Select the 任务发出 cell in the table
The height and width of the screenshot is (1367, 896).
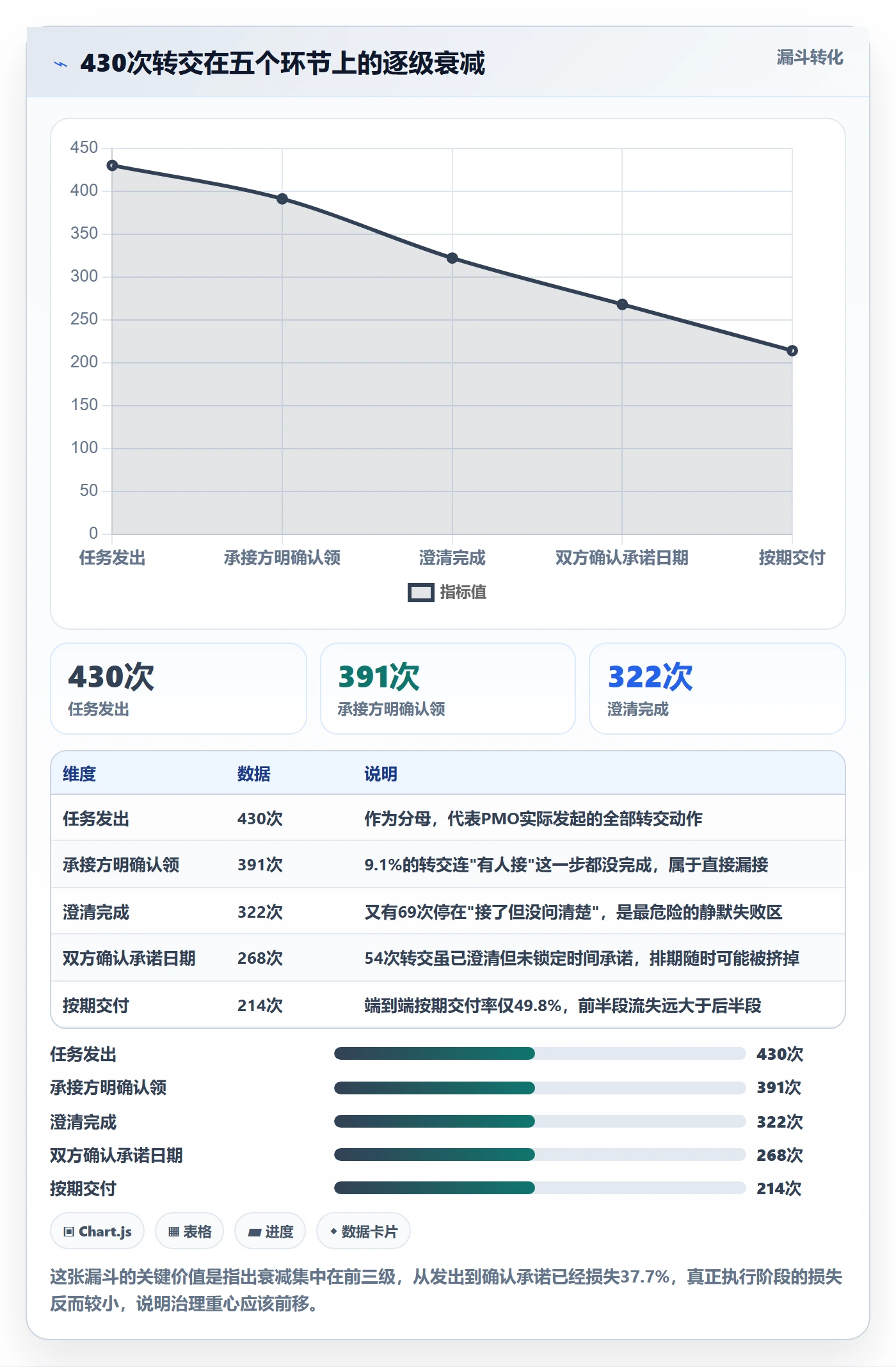click(96, 819)
